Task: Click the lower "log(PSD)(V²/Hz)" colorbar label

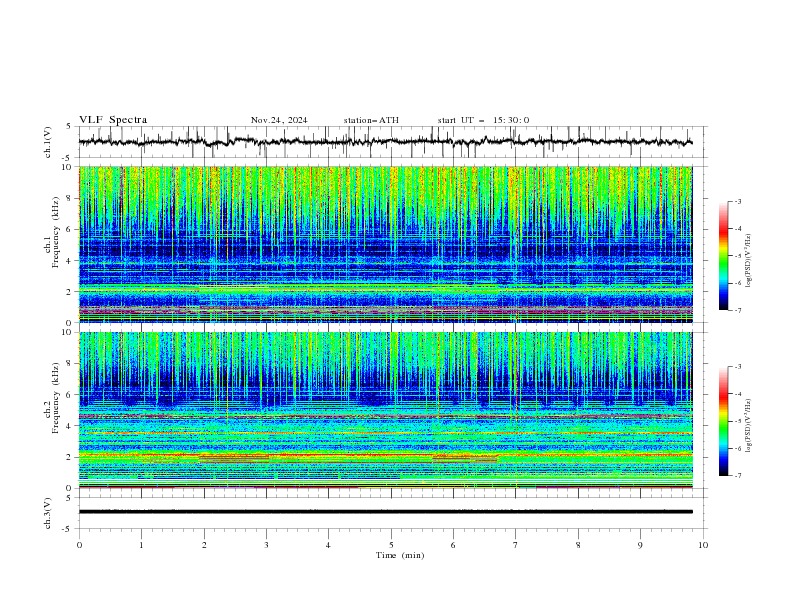Action: 748,426
